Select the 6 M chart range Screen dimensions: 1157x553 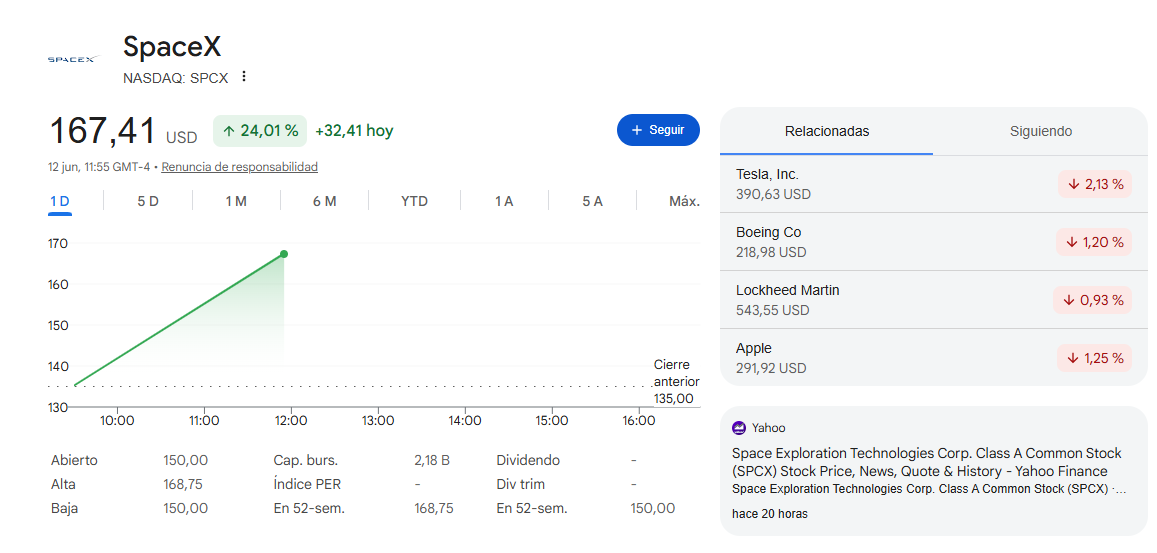[324, 201]
